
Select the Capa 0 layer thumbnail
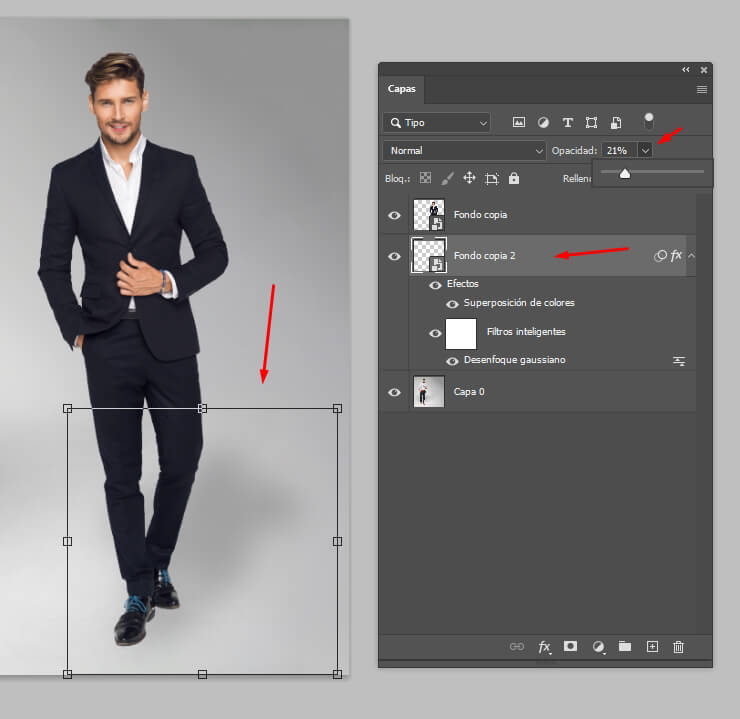pyautogui.click(x=429, y=391)
